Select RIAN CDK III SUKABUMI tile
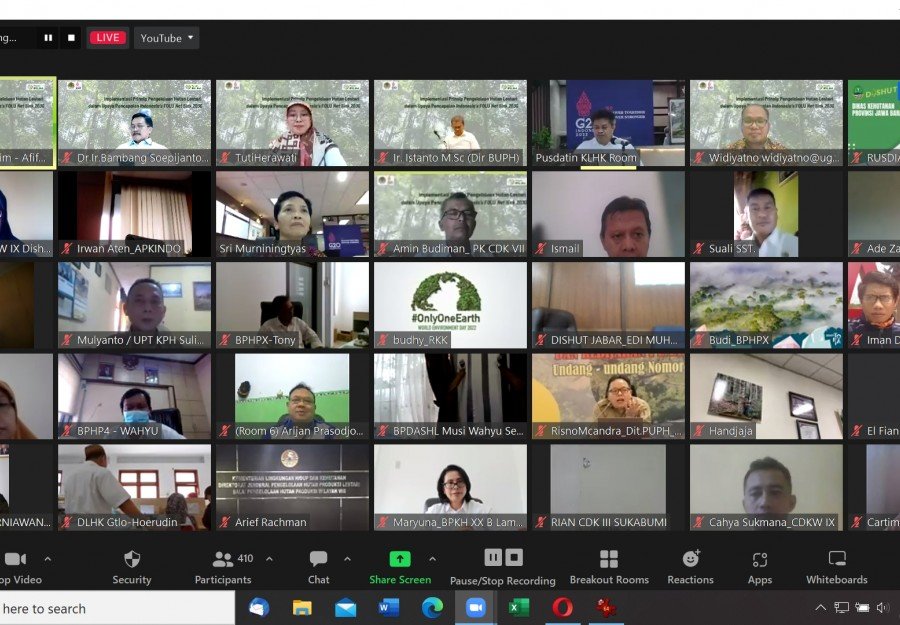This screenshot has width=900, height=625. tap(608, 487)
